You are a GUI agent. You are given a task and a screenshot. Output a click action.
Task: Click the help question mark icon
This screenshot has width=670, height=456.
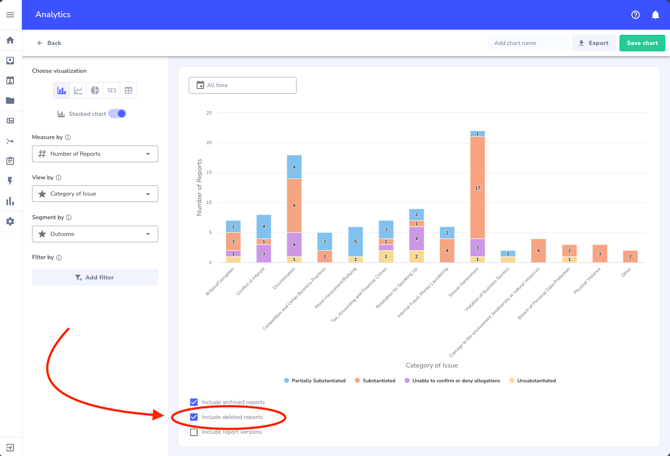[635, 15]
